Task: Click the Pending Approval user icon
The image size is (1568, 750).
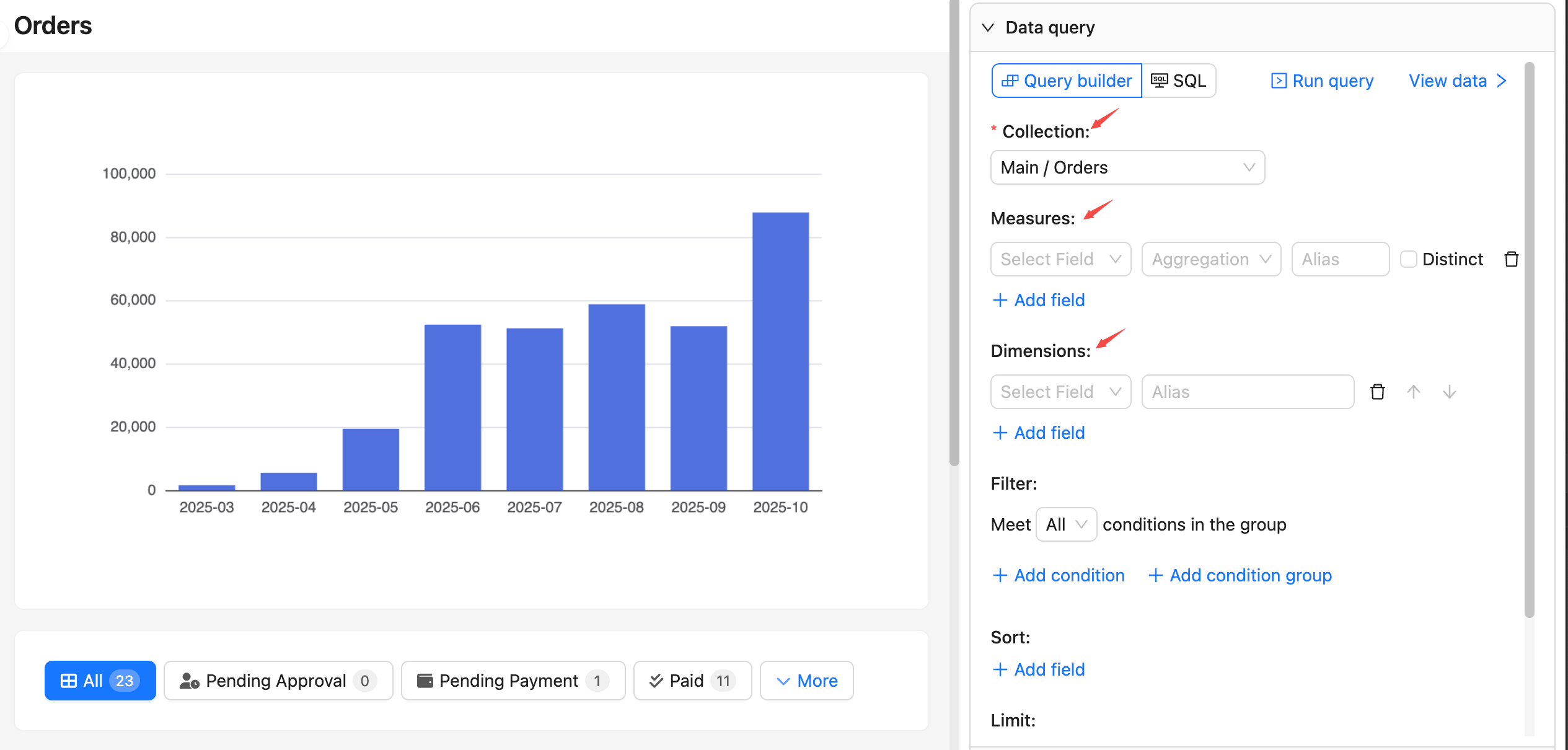Action: pos(189,681)
